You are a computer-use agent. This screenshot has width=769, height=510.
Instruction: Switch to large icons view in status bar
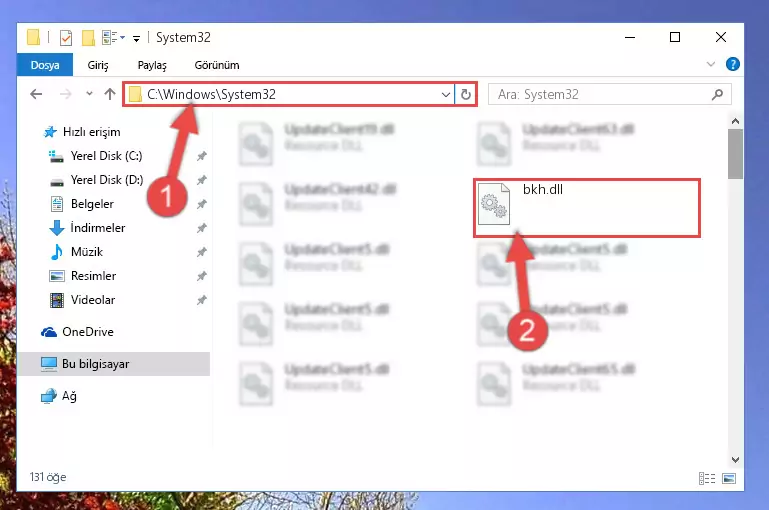[729, 478]
